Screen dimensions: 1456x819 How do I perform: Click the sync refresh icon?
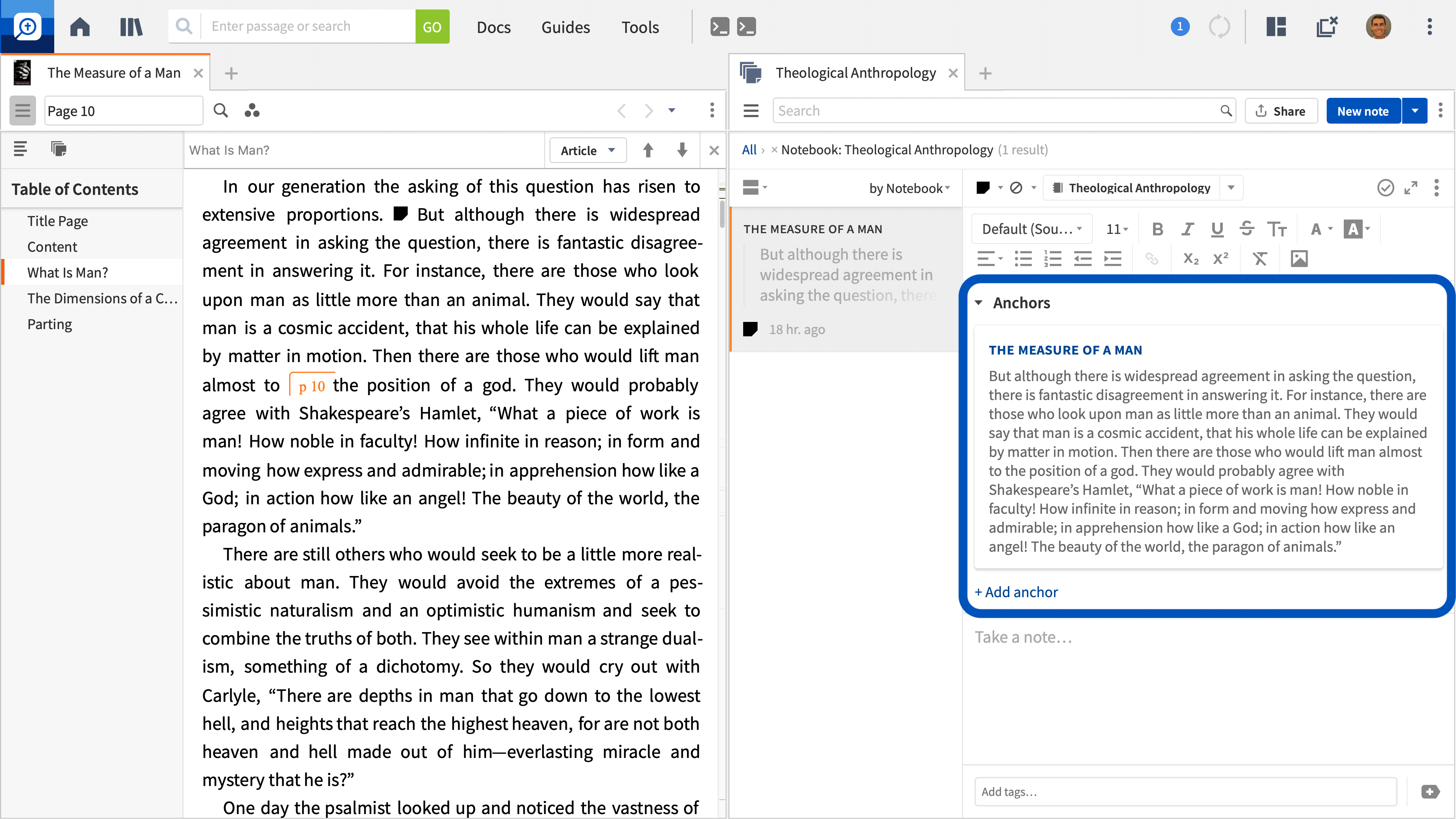[x=1219, y=27]
